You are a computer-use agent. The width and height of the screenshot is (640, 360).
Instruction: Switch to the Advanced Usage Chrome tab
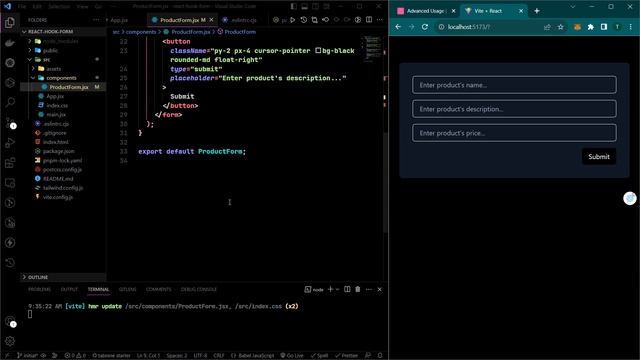click(426, 11)
